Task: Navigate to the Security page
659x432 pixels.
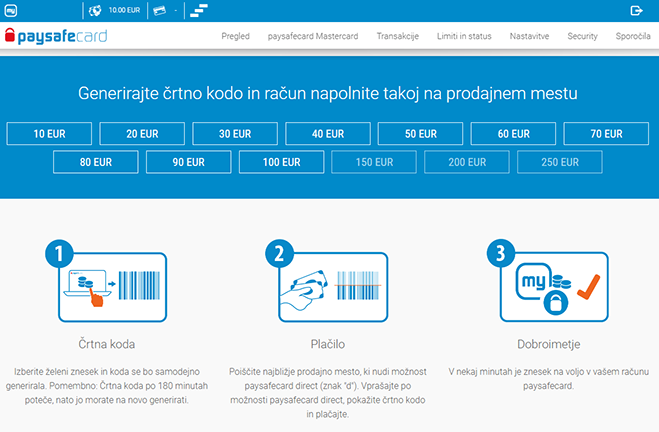Action: [x=582, y=37]
